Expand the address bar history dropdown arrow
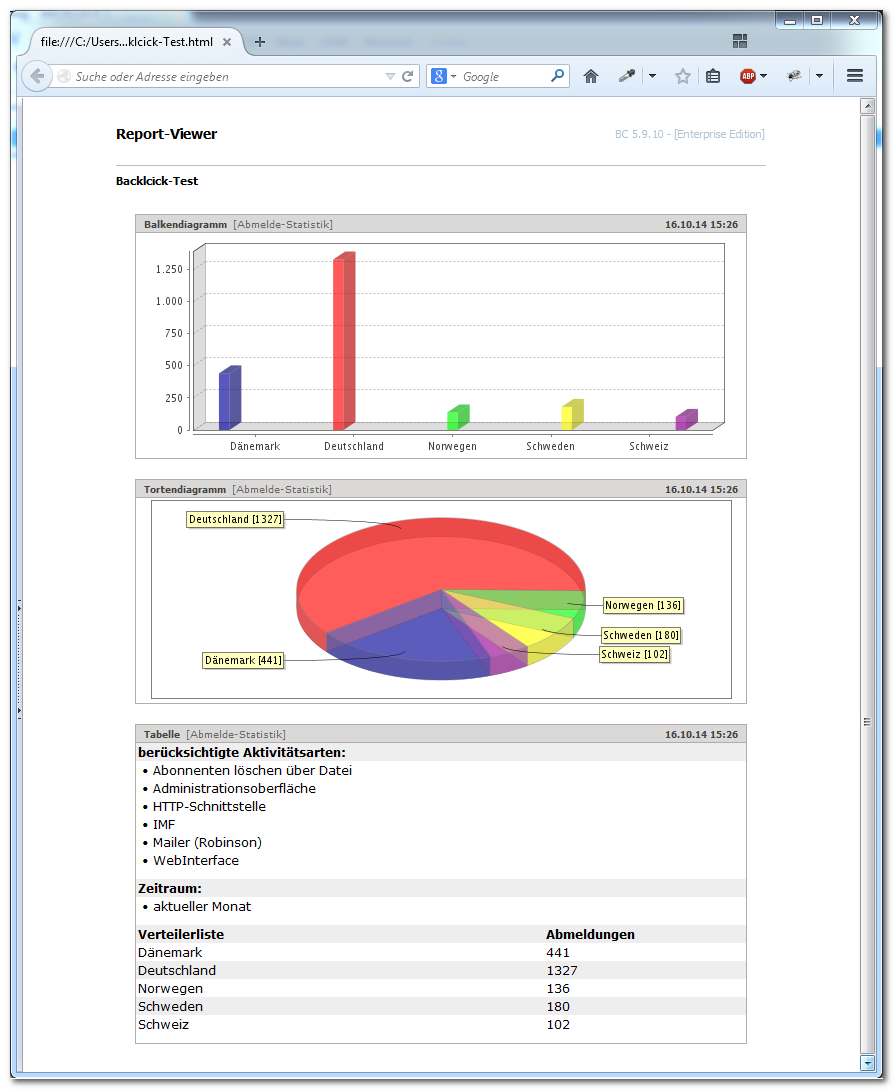 pyautogui.click(x=390, y=76)
